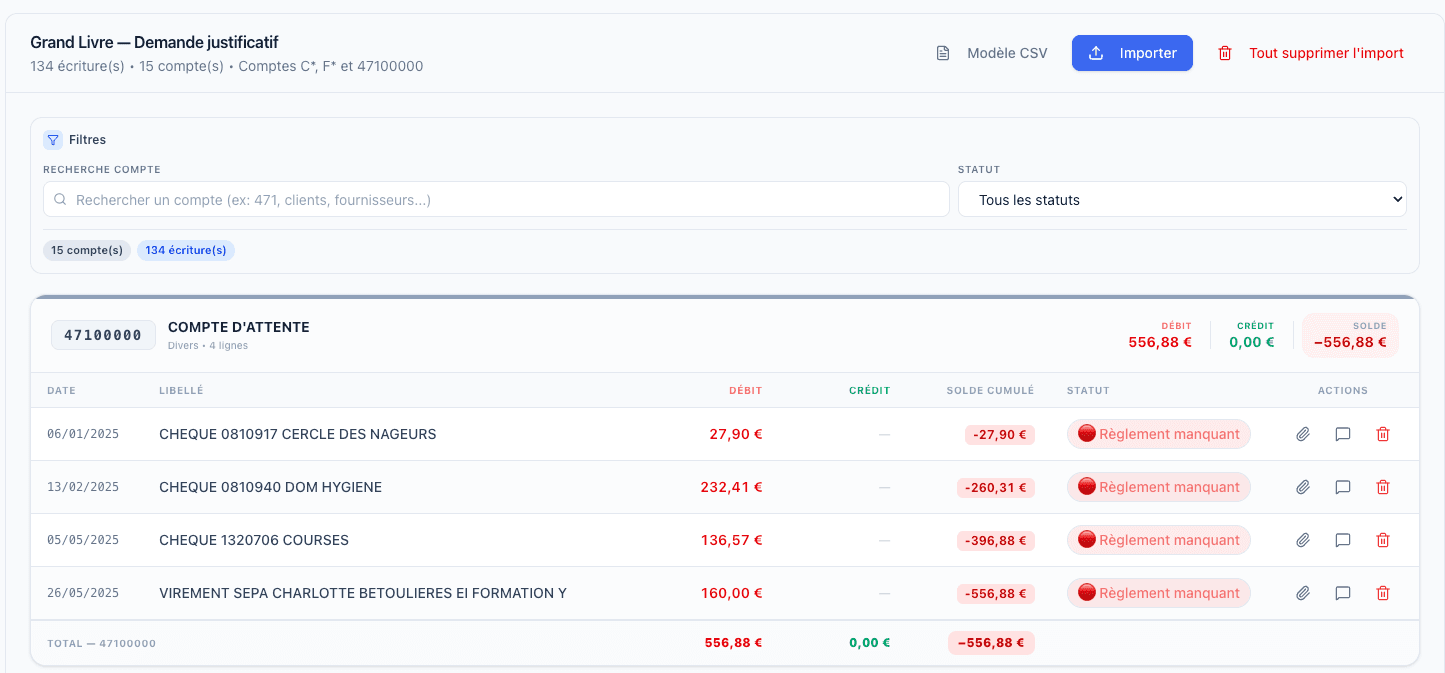Download the Modèle CSV template
Screen dimensions: 1445x673
(992, 53)
